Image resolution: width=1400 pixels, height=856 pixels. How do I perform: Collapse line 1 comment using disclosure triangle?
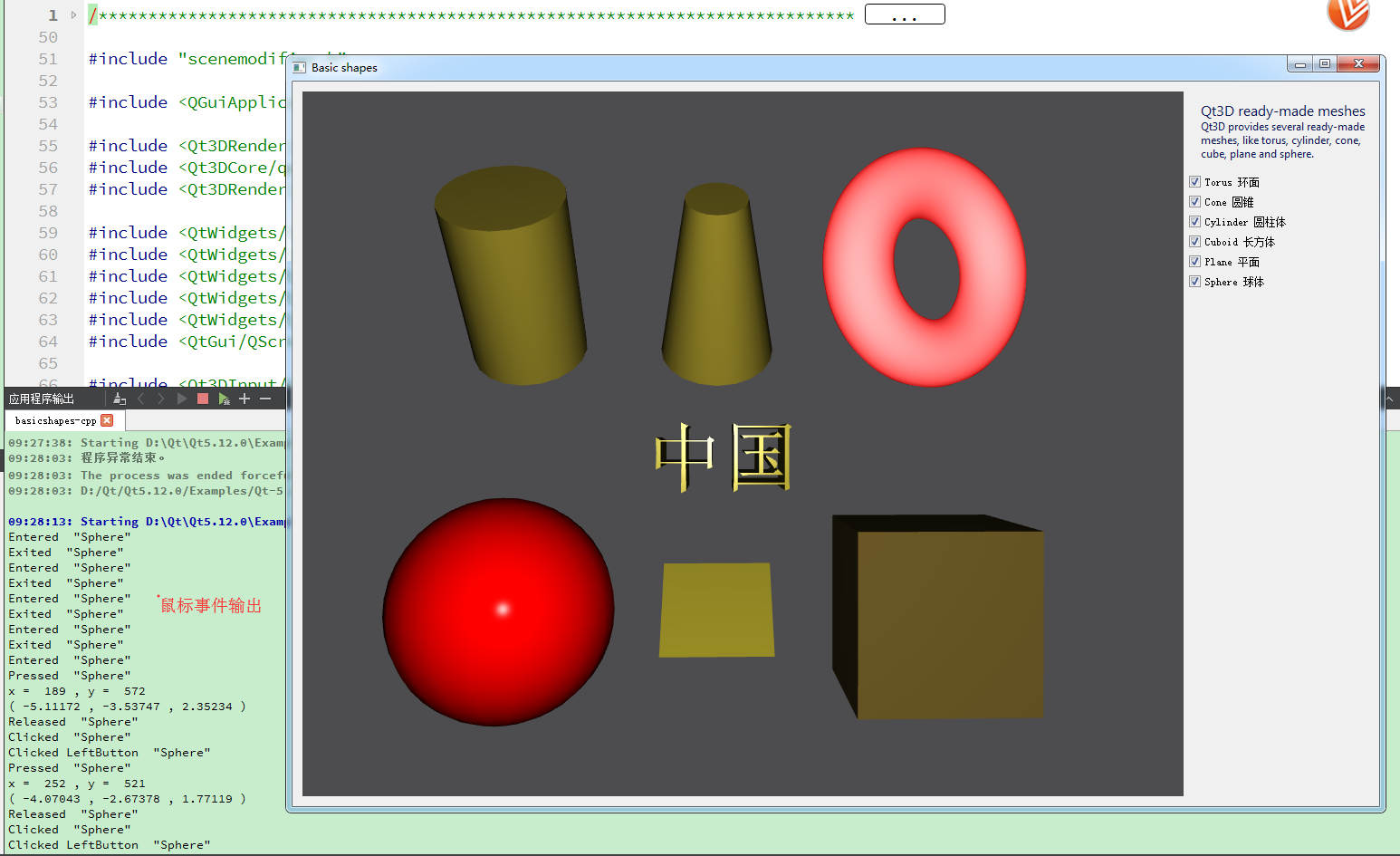72,14
